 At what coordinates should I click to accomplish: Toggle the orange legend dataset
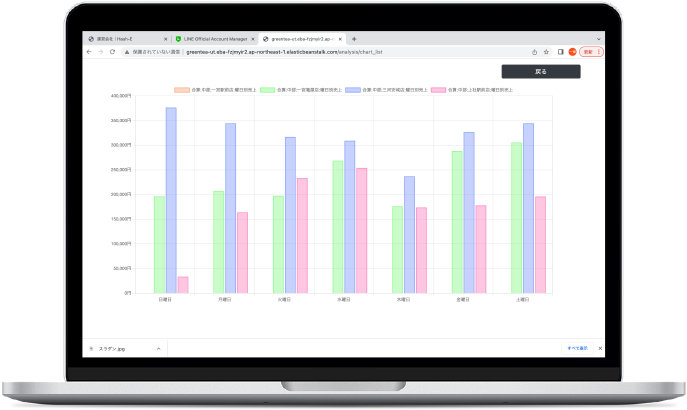[x=181, y=89]
